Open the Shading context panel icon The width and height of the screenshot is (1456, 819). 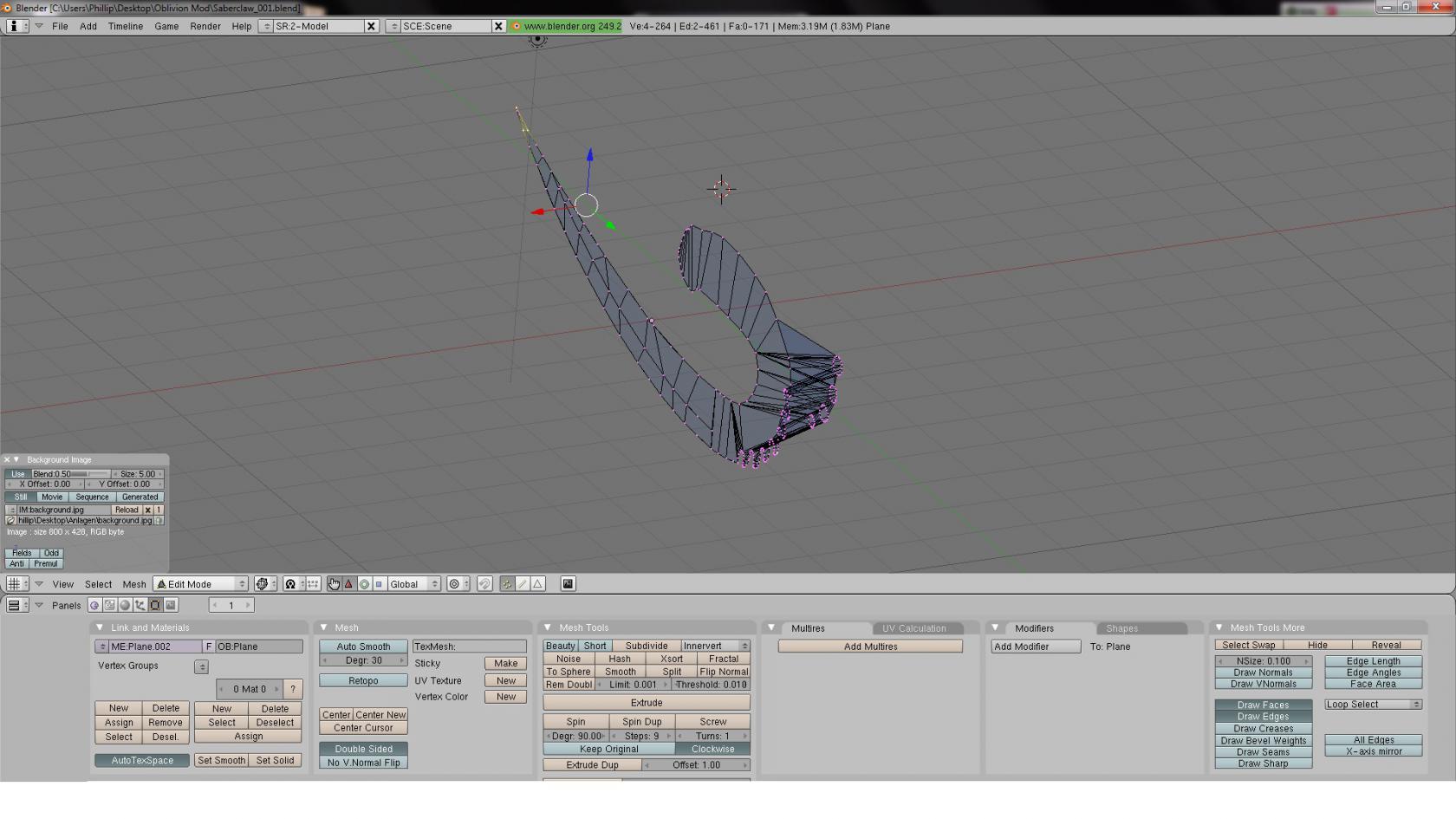click(125, 606)
